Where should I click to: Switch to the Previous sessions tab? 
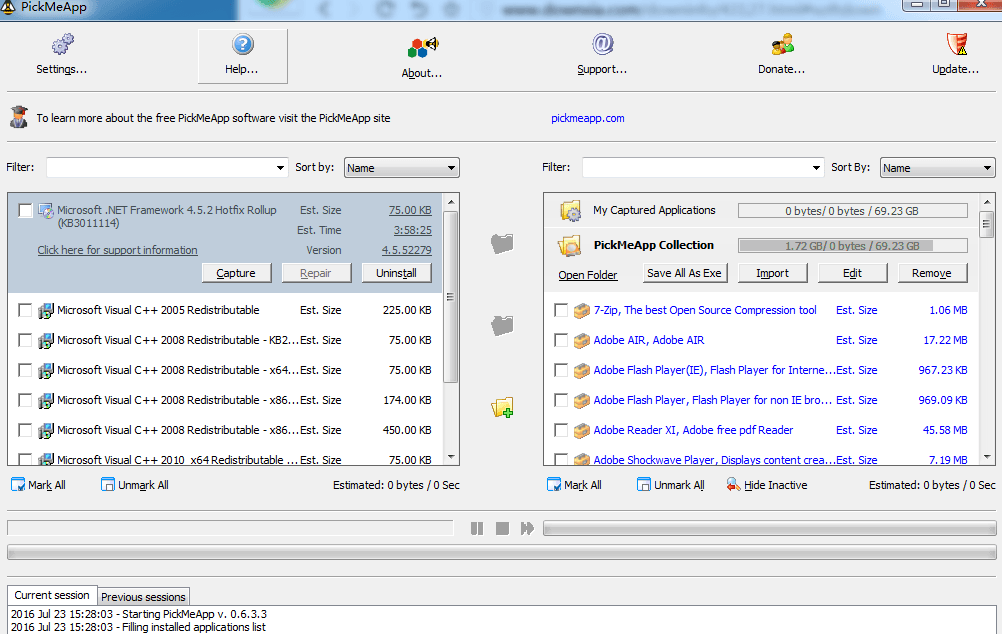[143, 597]
